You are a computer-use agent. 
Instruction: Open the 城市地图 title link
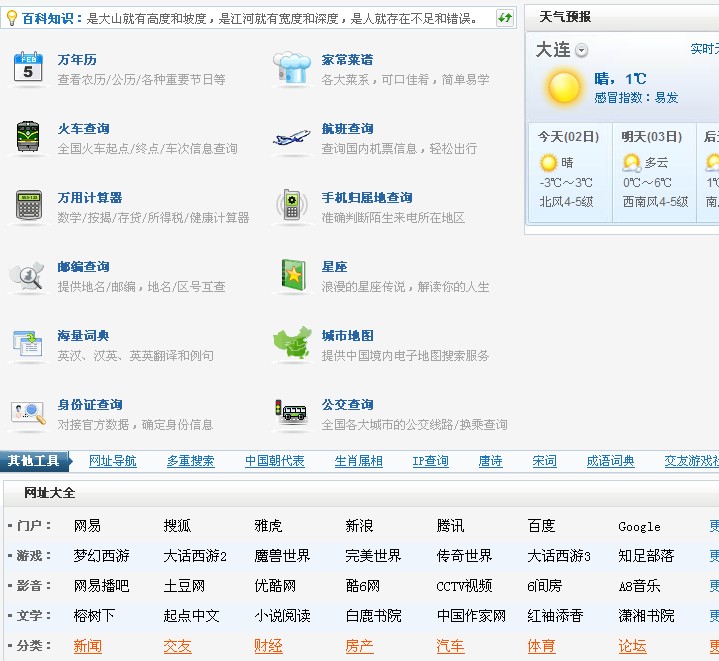click(347, 336)
